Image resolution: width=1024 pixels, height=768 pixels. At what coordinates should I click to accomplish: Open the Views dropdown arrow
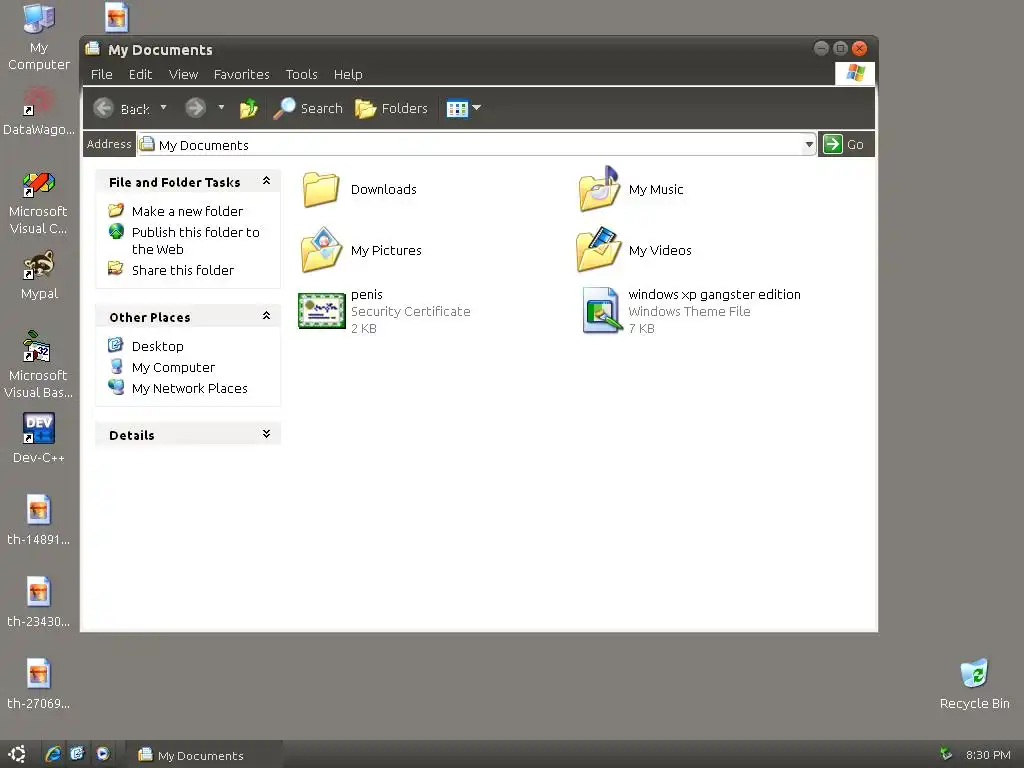(x=477, y=108)
